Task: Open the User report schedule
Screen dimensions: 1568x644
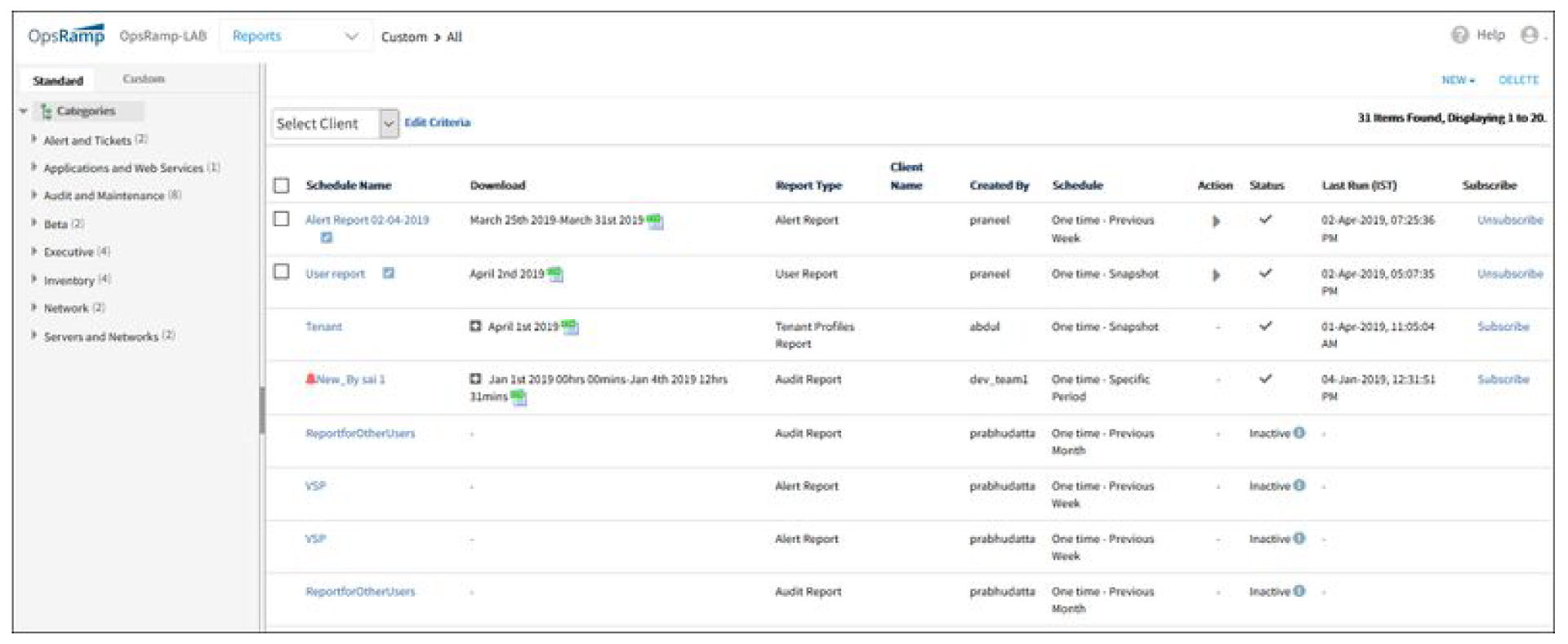Action: click(335, 274)
